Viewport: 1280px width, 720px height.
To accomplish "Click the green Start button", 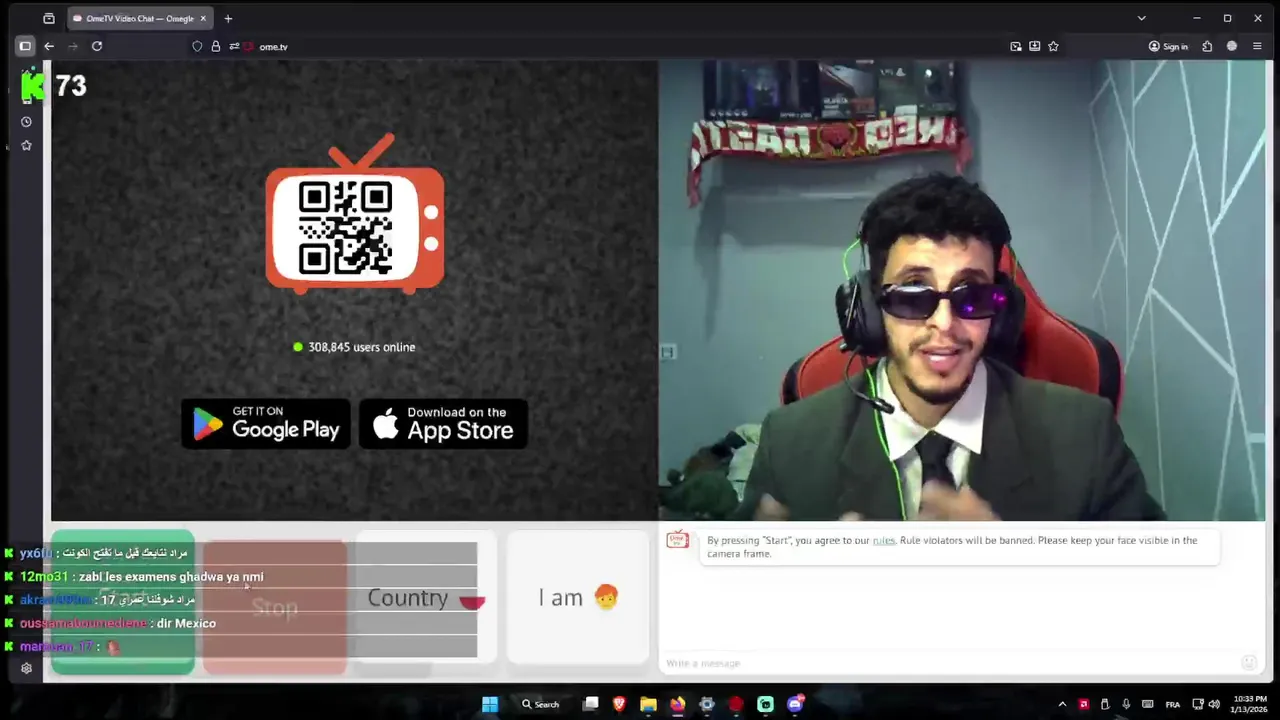I will tap(123, 602).
